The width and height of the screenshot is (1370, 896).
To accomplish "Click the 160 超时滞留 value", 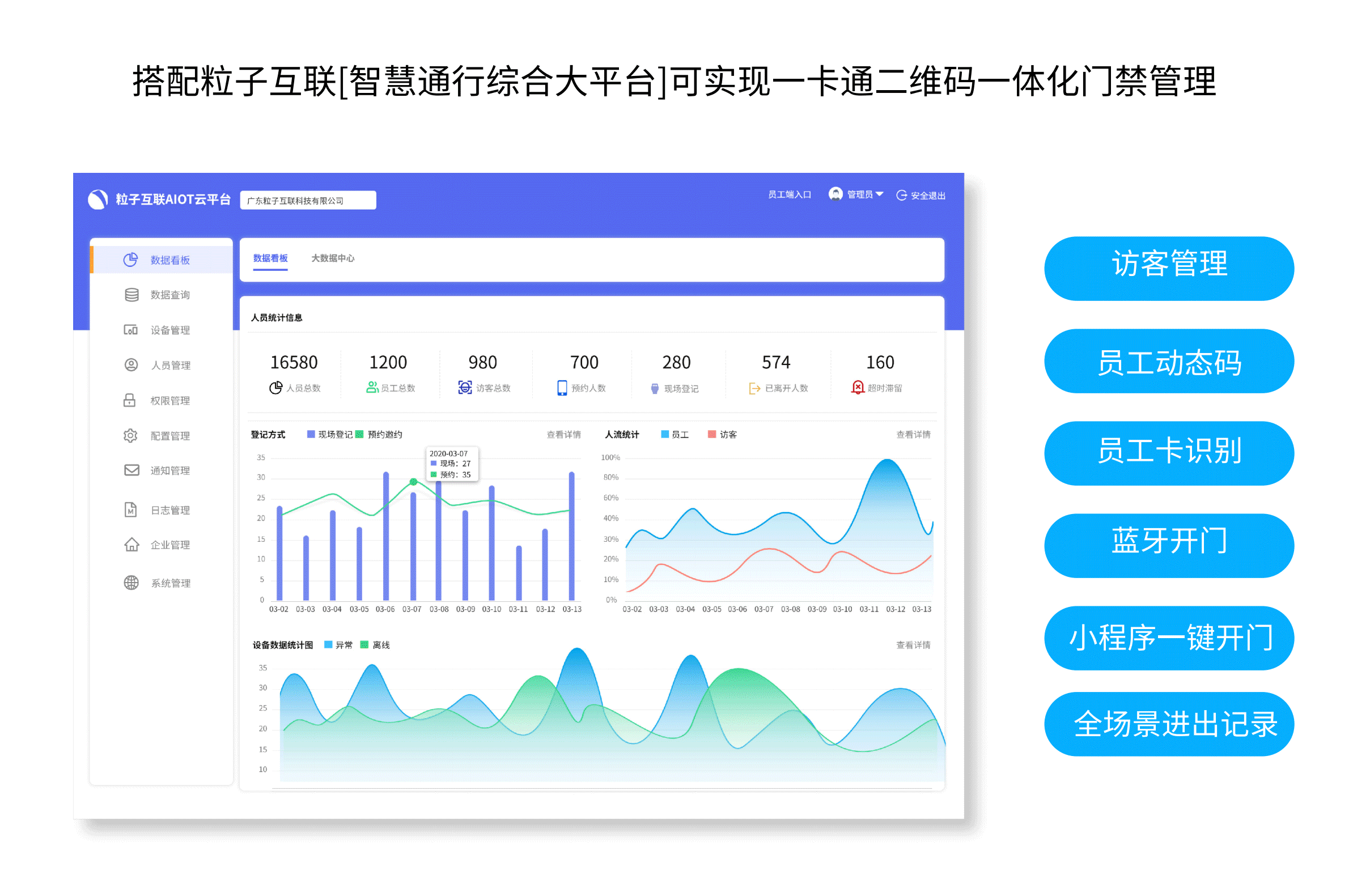I will (880, 363).
